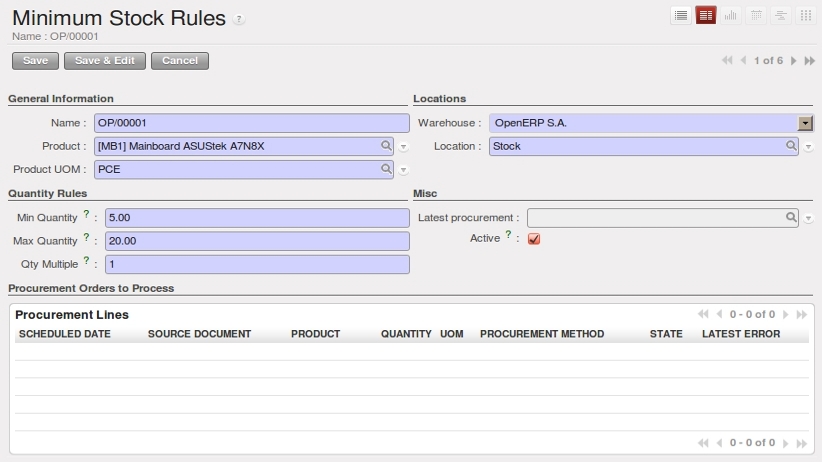Click the Save button

point(35,61)
